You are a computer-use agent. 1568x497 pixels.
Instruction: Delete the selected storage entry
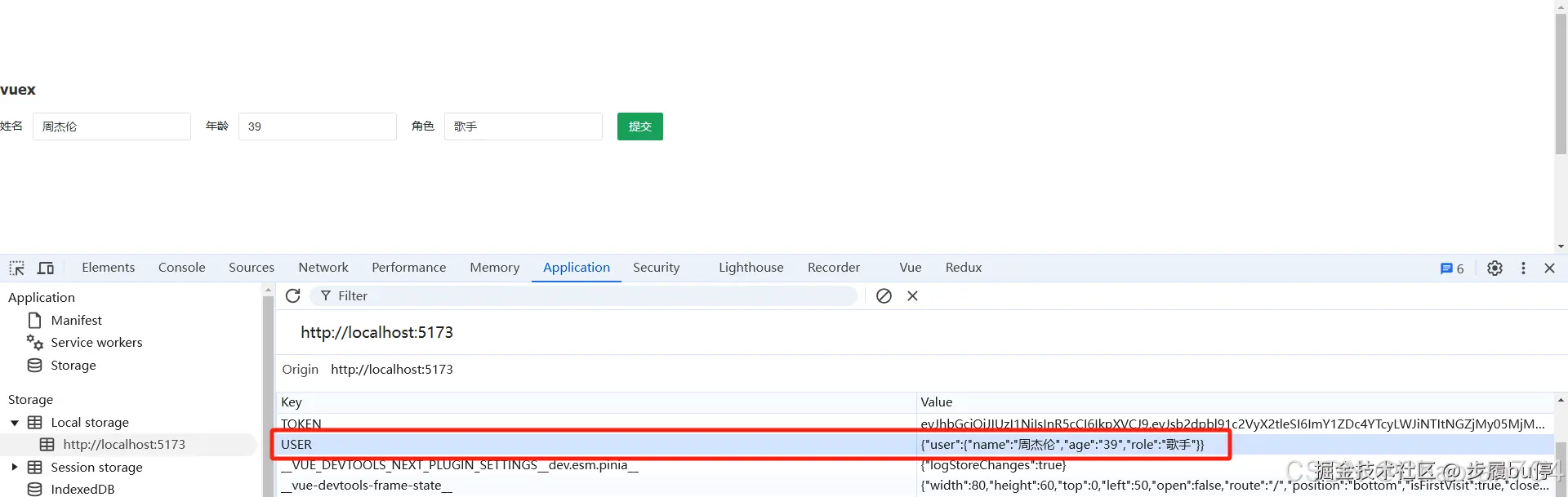point(912,295)
